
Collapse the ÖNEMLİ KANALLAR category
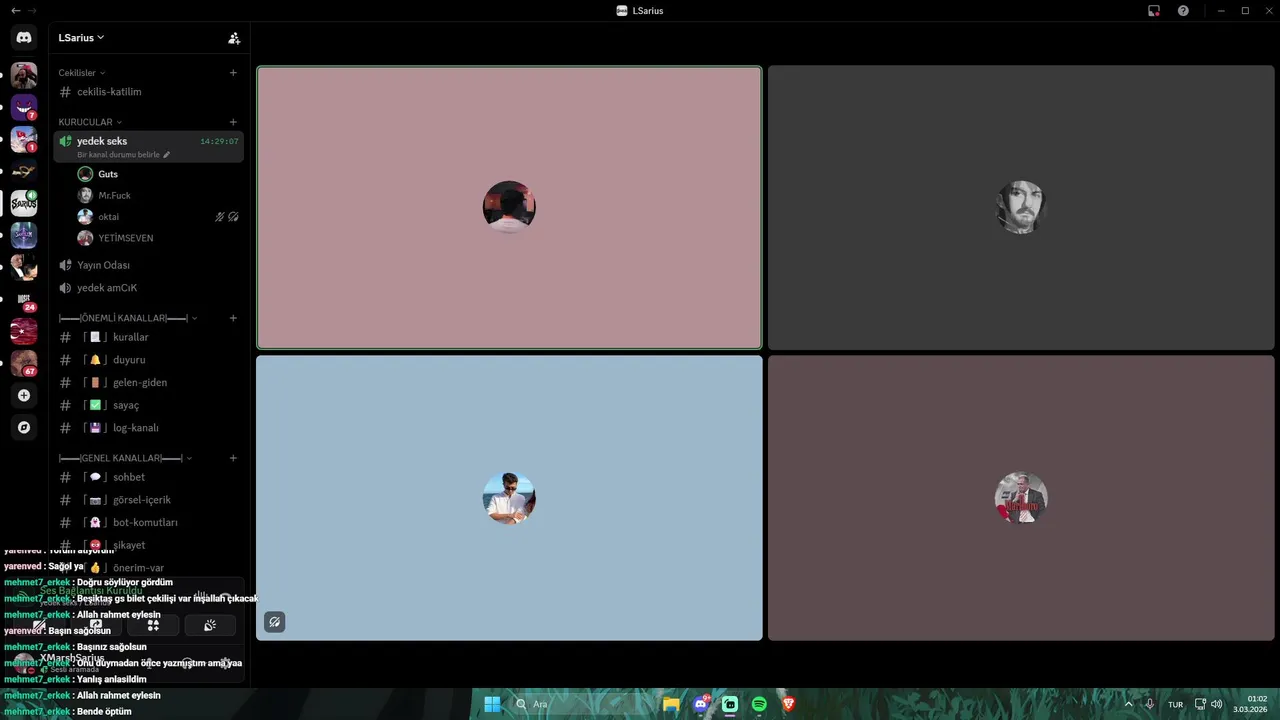point(128,318)
